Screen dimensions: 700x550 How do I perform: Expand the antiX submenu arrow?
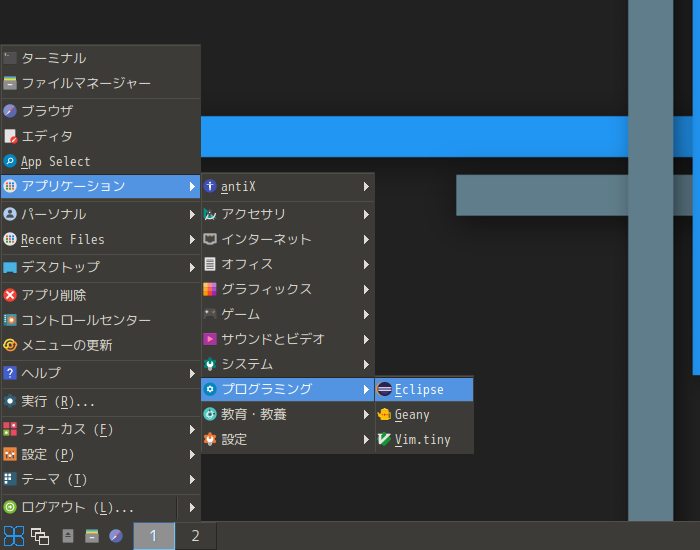coord(366,187)
